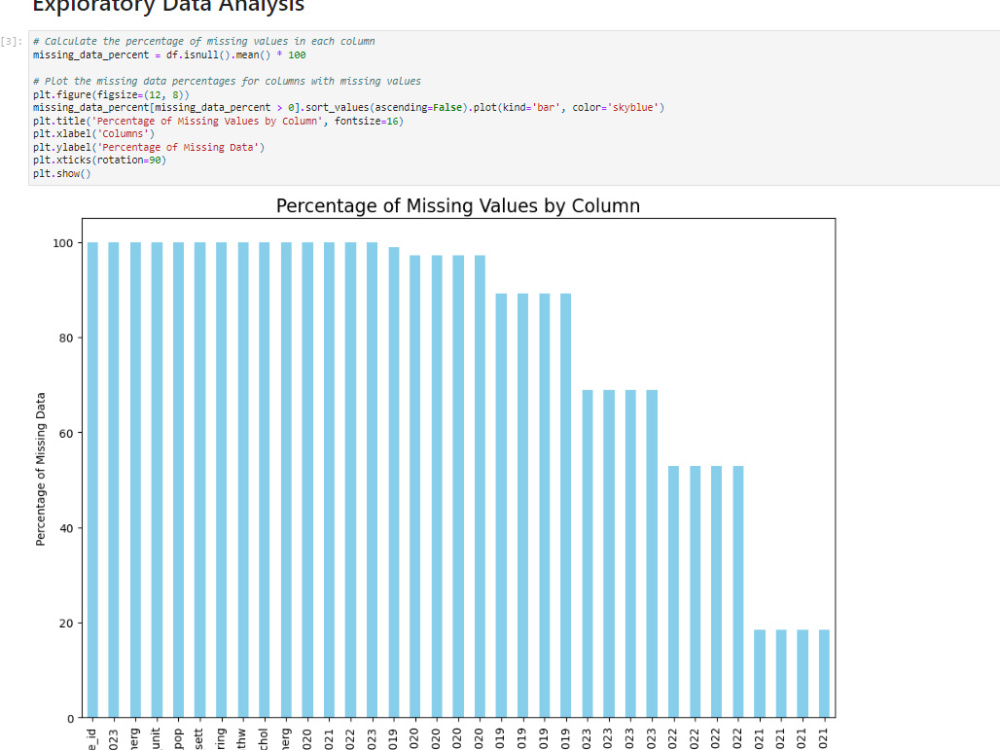Screen dimensions: 1000x750
Task: Click the y-axis tick label '60'
Action: tap(66, 433)
